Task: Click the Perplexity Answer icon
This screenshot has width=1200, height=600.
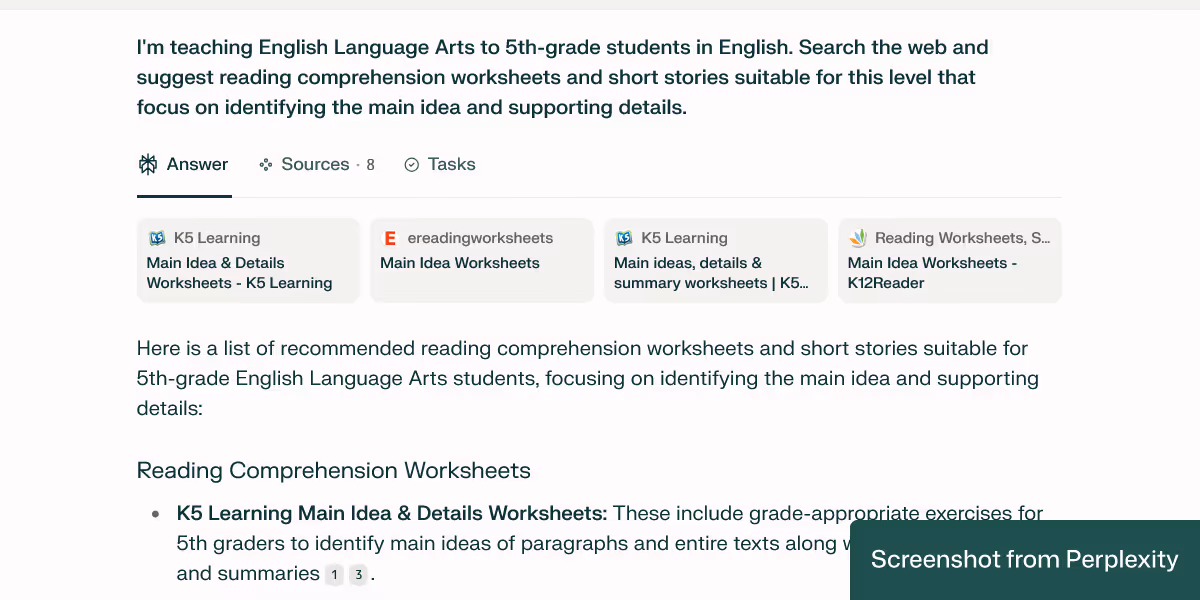Action: pyautogui.click(x=148, y=165)
